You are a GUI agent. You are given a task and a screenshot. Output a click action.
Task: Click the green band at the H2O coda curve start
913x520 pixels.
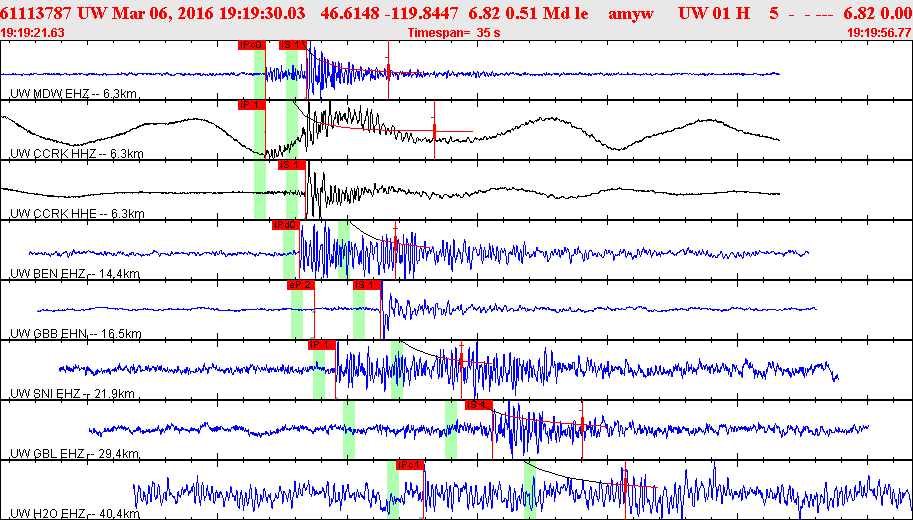coord(529,489)
